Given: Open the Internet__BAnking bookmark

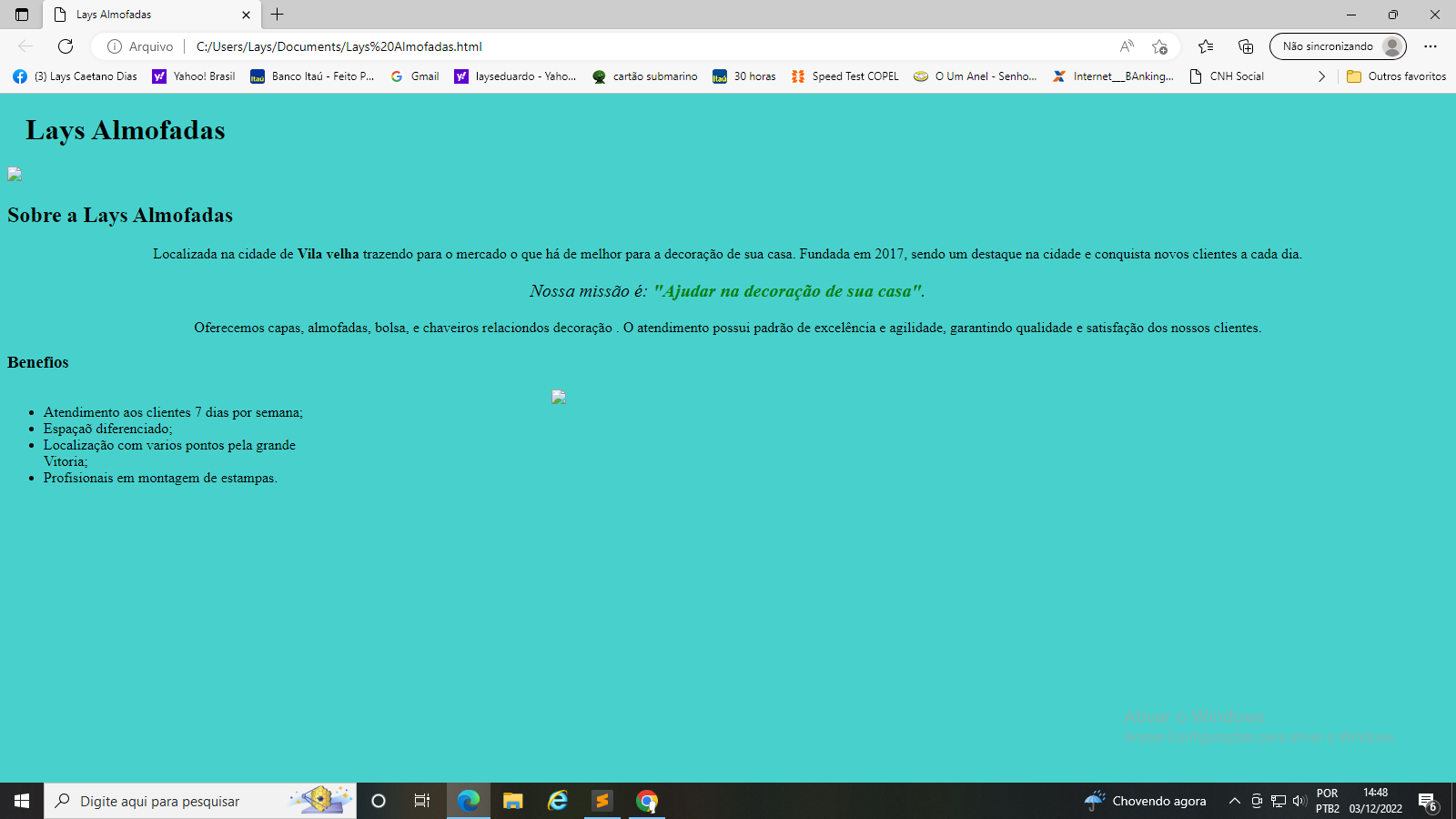Looking at the screenshot, I should point(1113,76).
